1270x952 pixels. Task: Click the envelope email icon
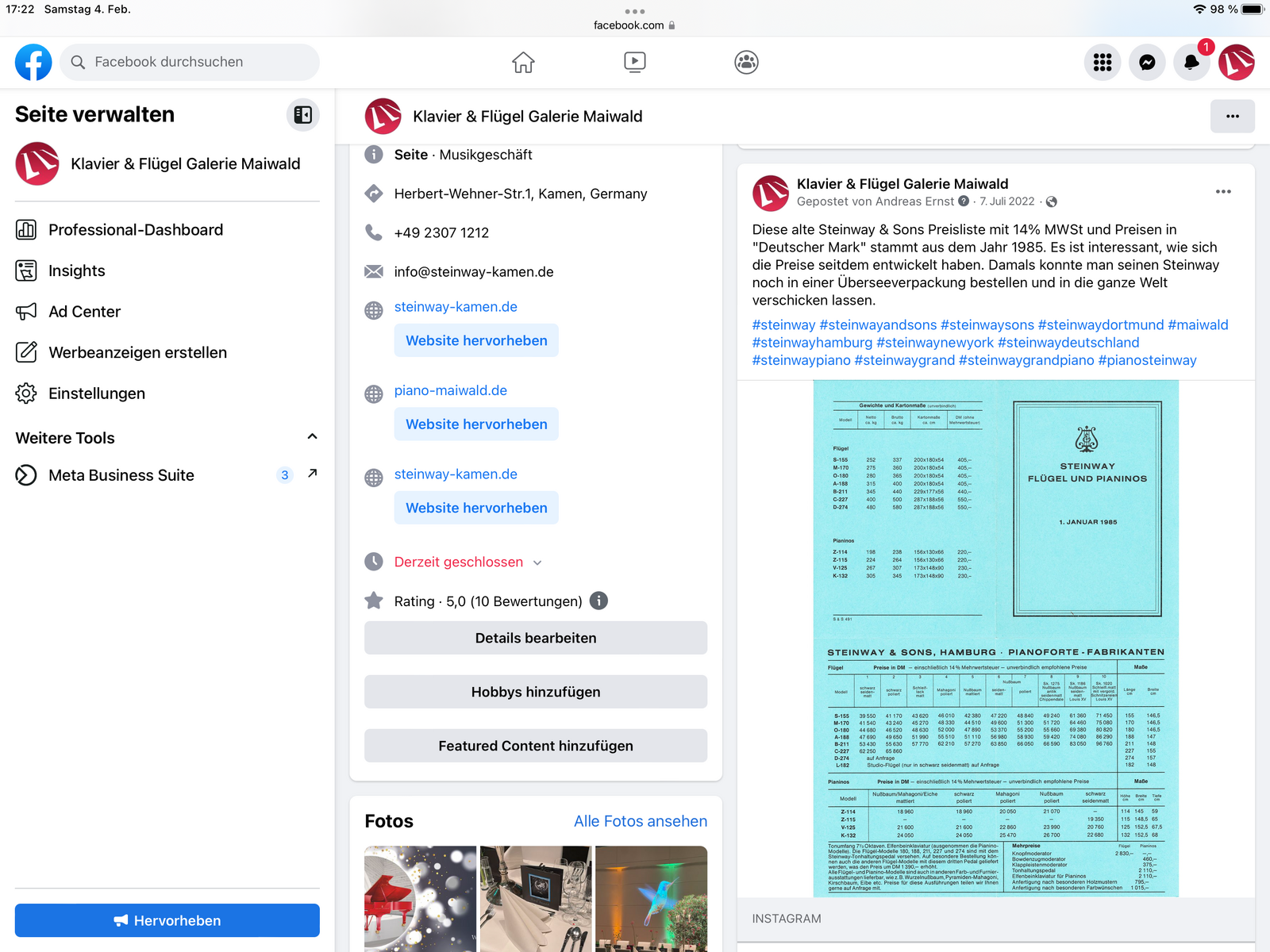[x=373, y=271]
